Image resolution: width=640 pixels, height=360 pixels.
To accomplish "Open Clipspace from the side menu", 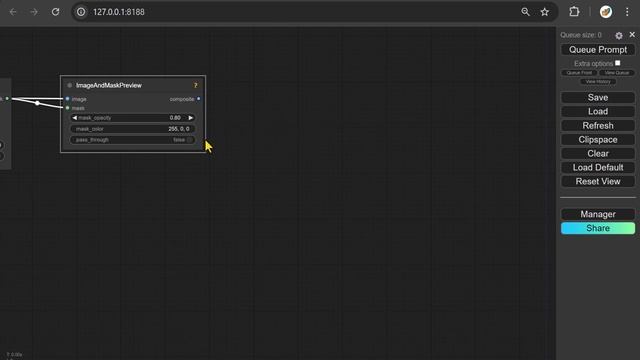I will click(x=598, y=140).
